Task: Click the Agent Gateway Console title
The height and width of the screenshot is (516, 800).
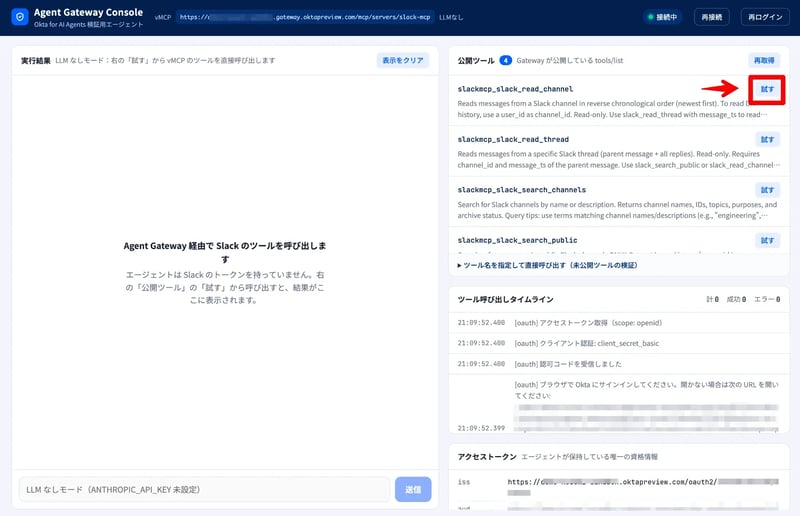Action: (88, 12)
